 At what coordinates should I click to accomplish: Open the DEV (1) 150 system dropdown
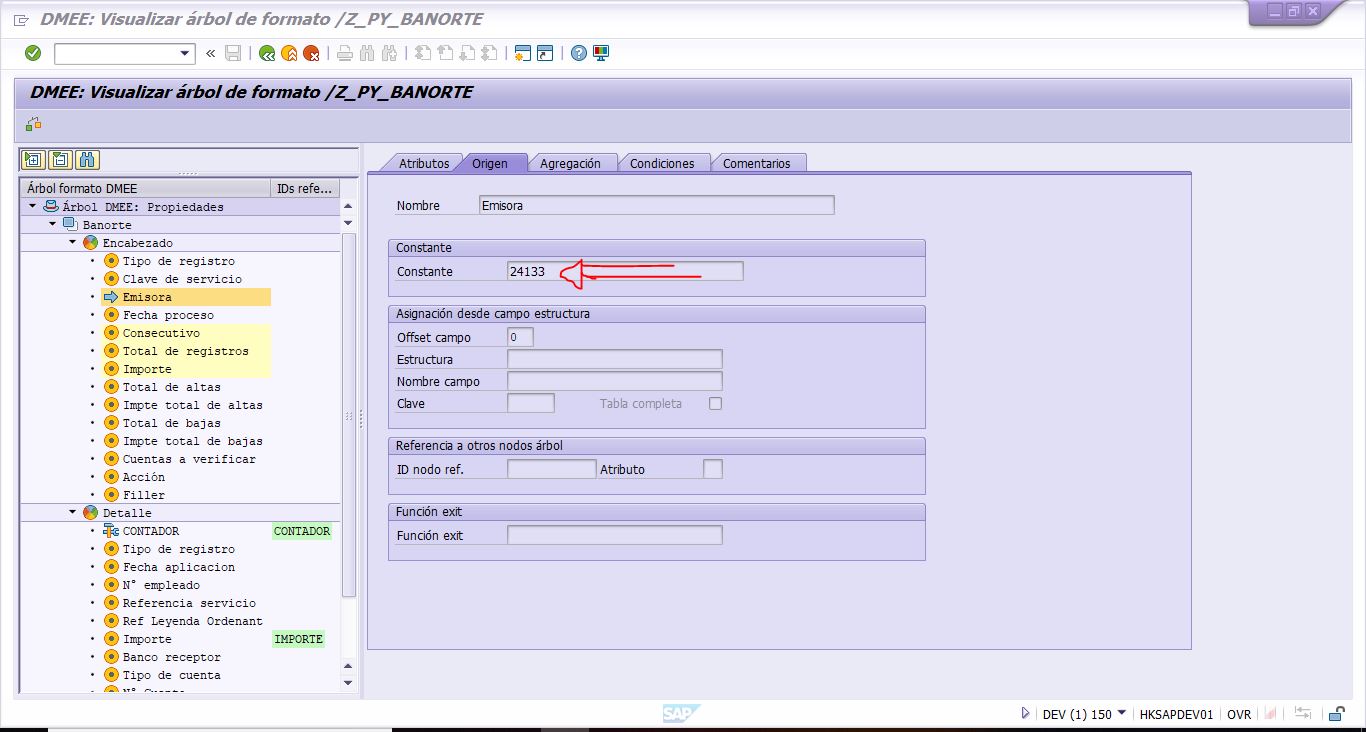1122,713
